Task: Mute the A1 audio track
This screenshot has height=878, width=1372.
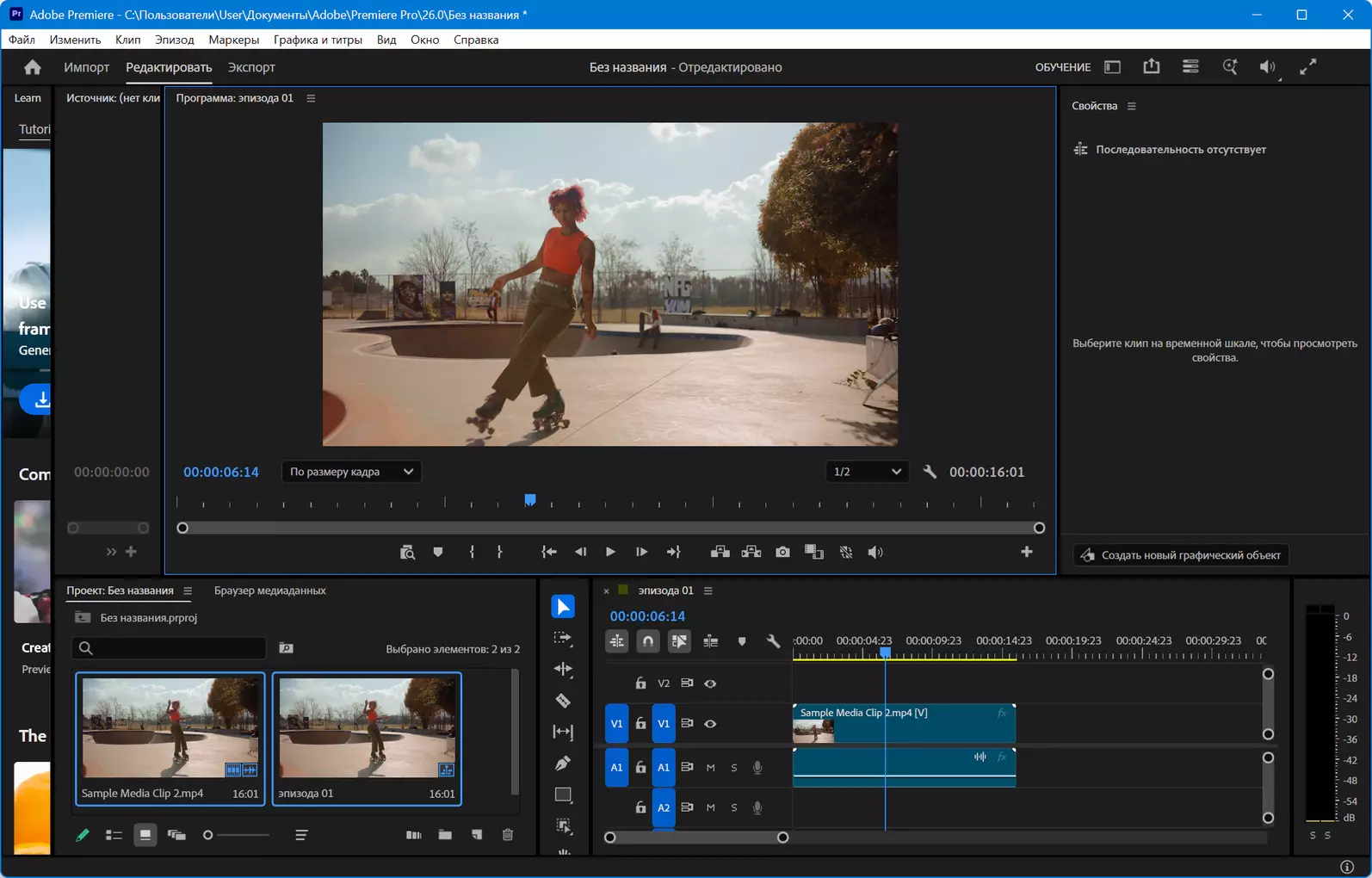Action: pyautogui.click(x=710, y=767)
